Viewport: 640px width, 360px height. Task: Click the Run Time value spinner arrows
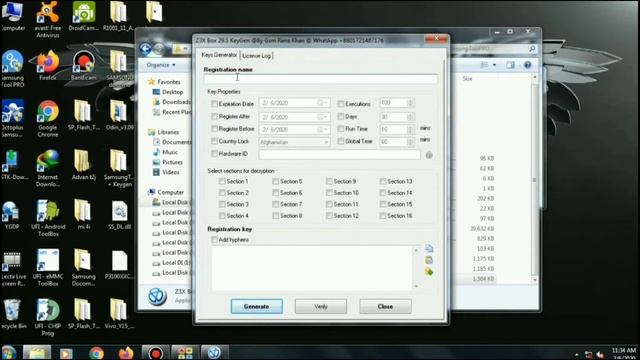click(x=410, y=129)
